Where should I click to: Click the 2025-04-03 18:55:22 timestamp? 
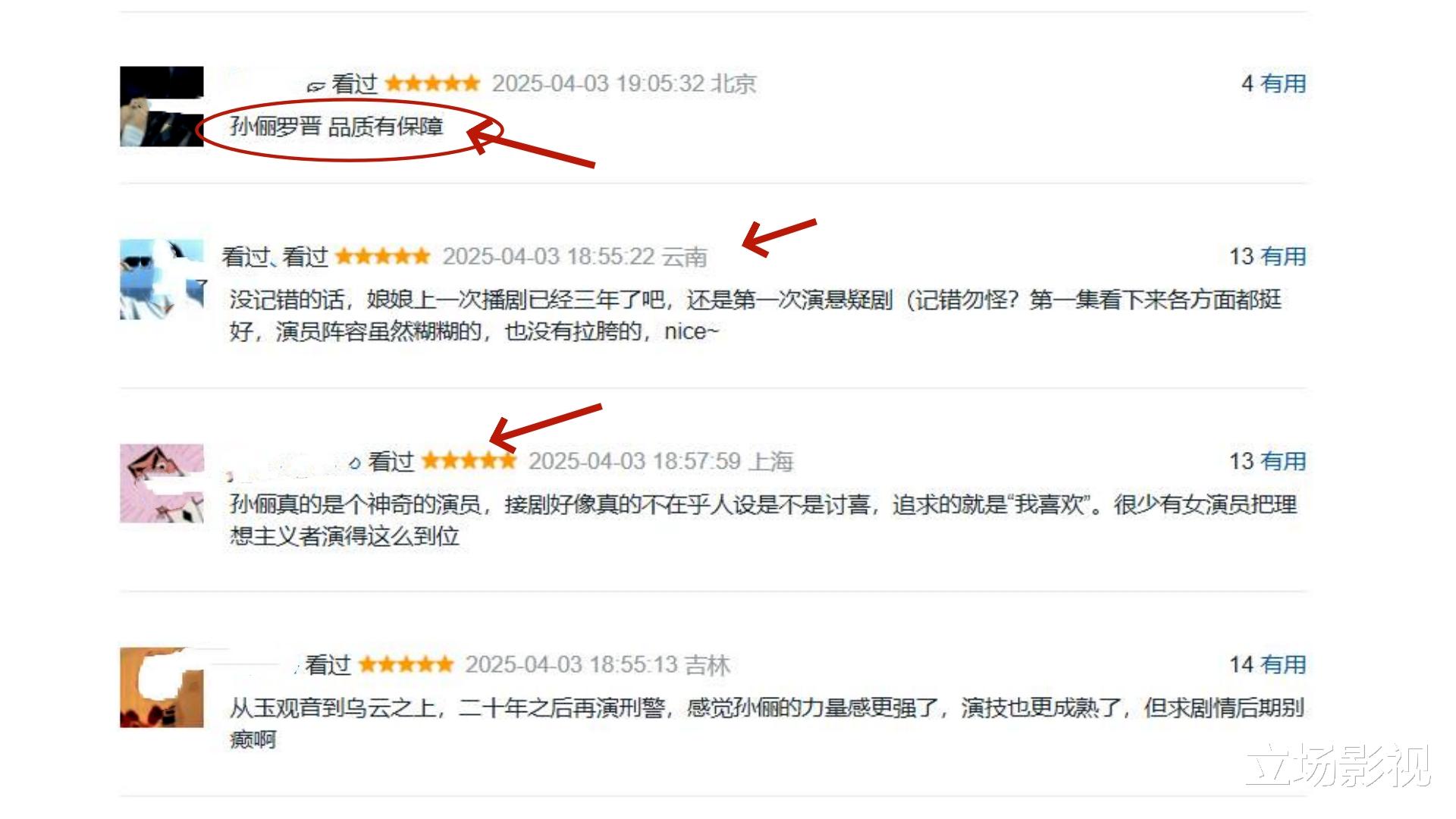[x=549, y=256]
